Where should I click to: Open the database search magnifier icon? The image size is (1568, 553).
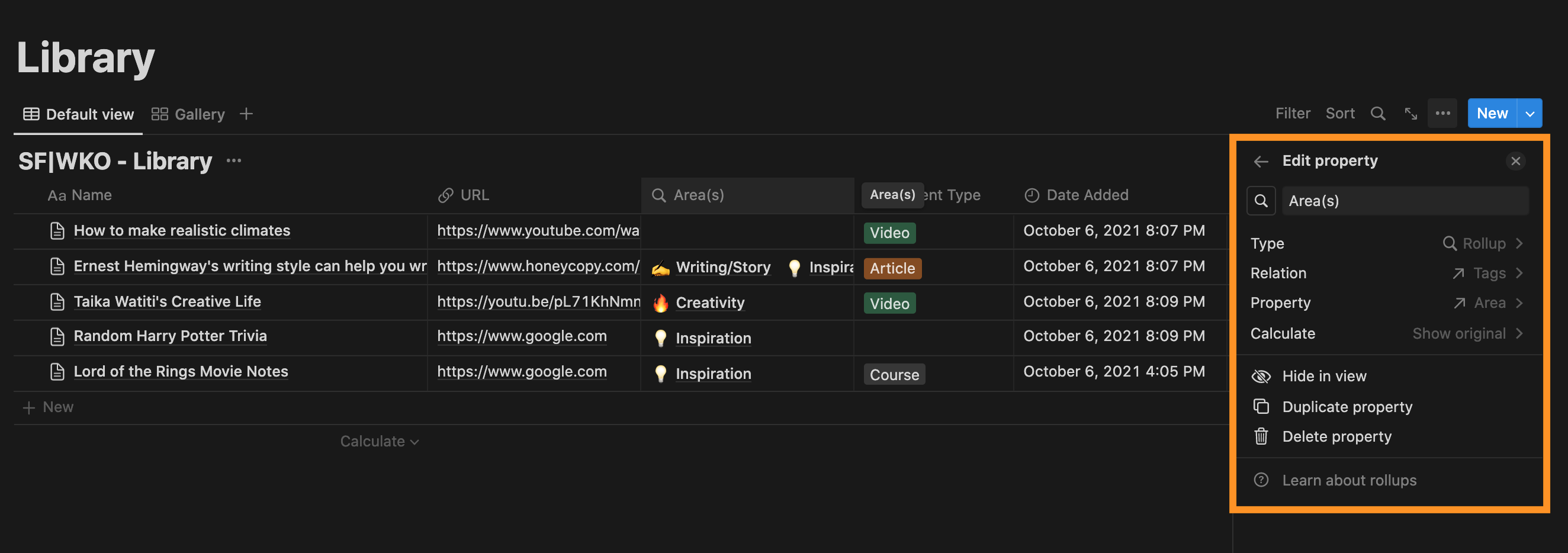pyautogui.click(x=1377, y=113)
